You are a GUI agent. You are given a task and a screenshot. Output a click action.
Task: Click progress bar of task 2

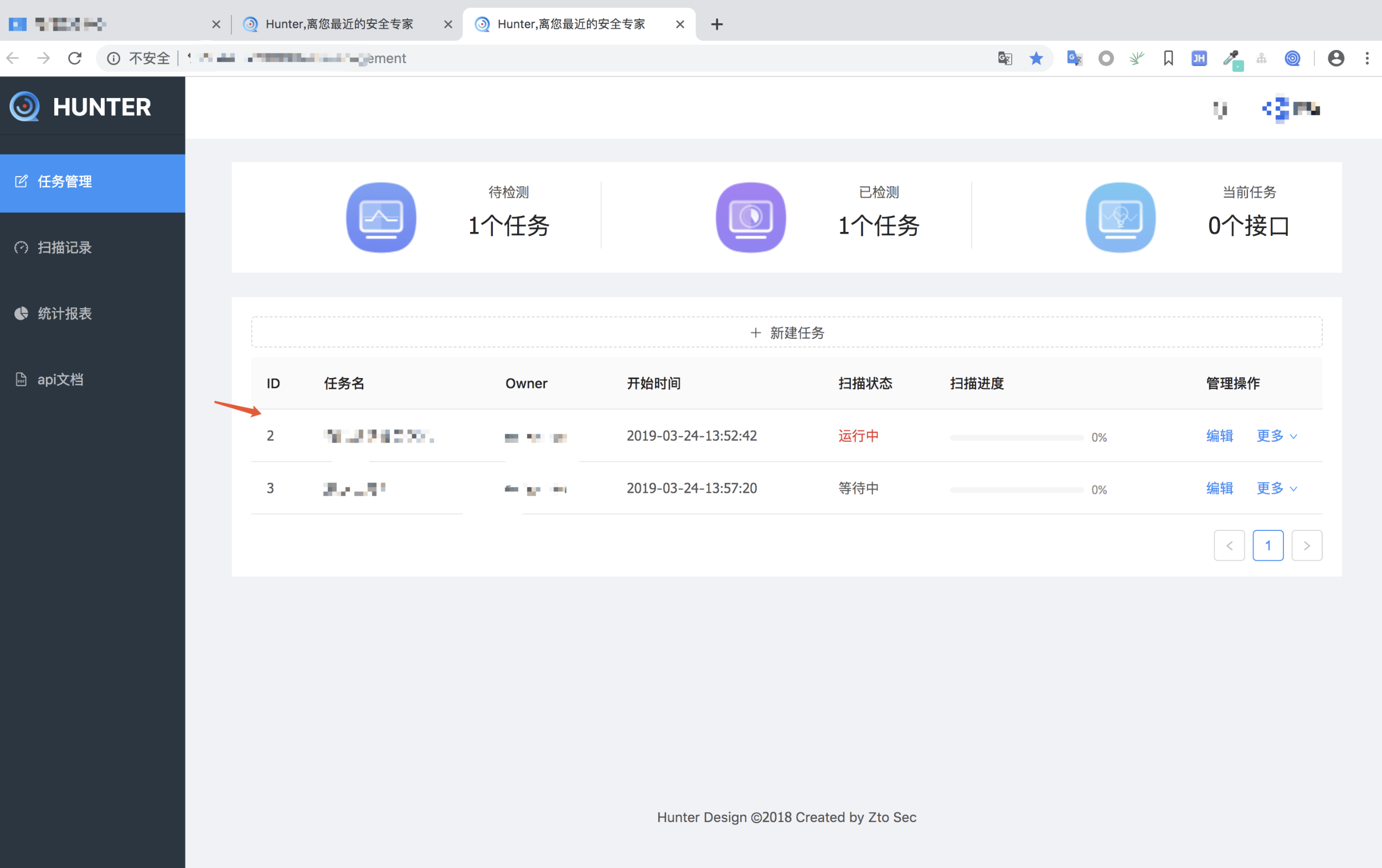click(x=1017, y=438)
